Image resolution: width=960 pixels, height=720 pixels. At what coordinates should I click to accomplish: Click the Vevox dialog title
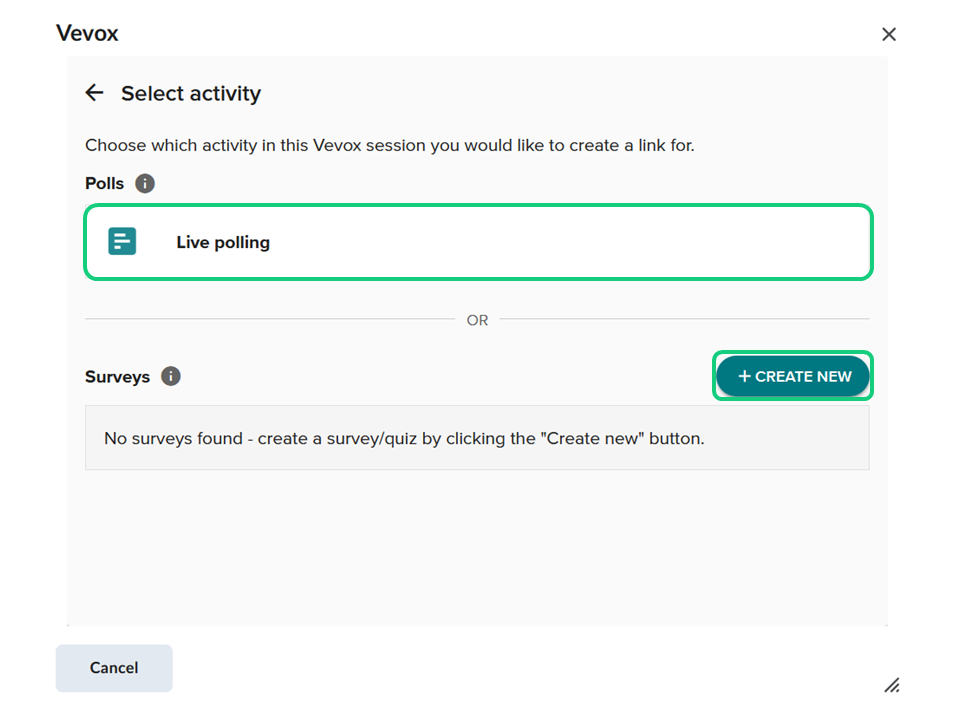[x=87, y=33]
